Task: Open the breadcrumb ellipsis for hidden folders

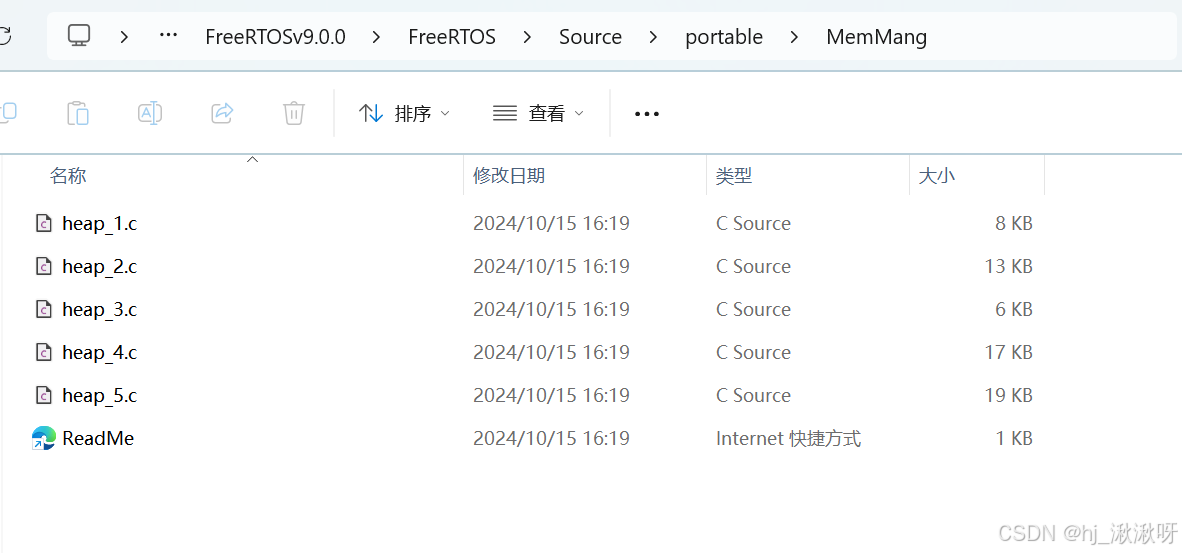Action: 168,35
